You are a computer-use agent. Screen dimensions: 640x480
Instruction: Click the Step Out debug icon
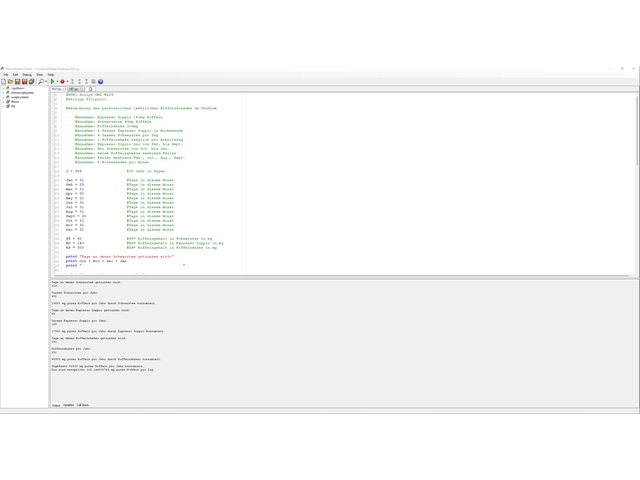87,82
